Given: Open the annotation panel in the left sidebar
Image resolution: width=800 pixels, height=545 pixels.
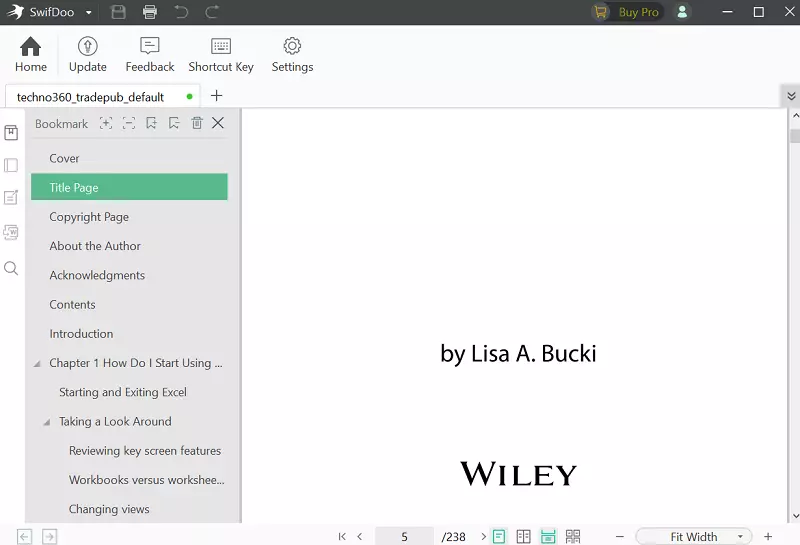Looking at the screenshot, I should (x=11, y=198).
